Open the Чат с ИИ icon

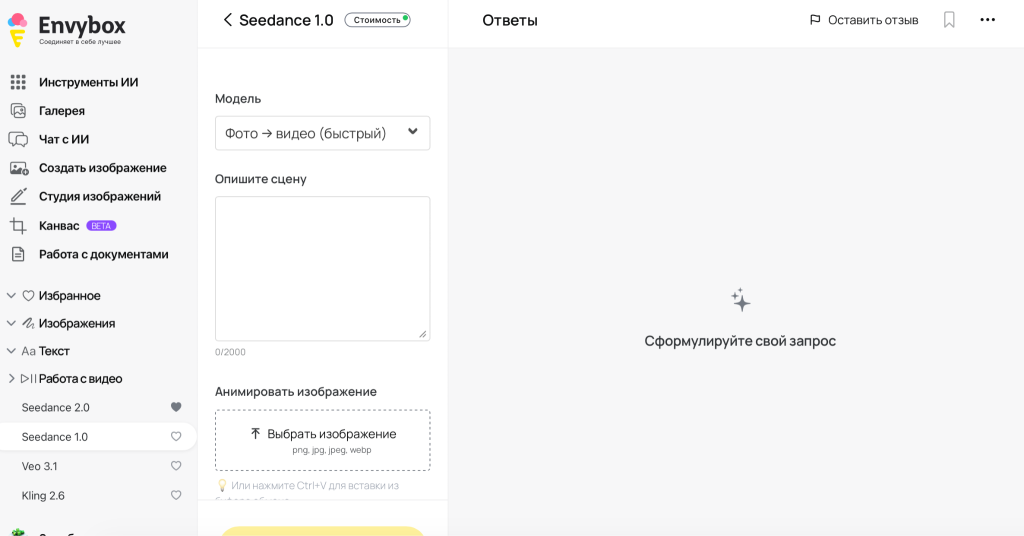tap(18, 139)
